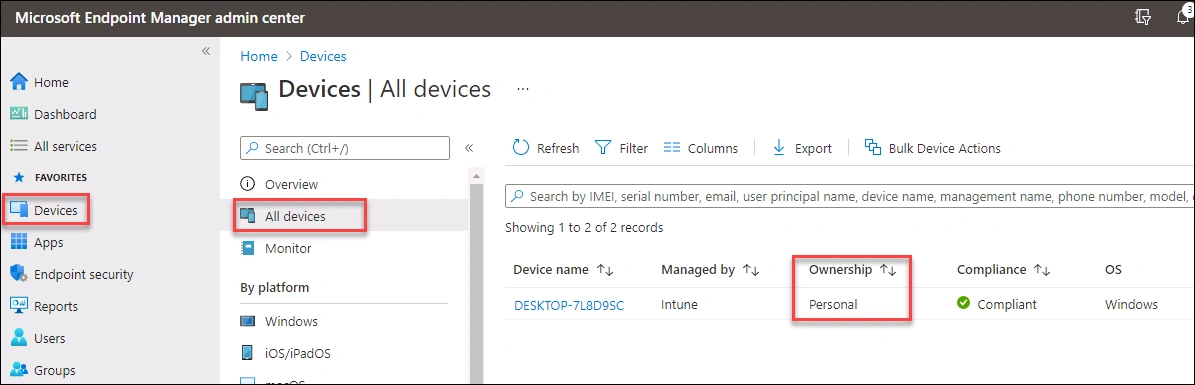Click the Users navigation label
The width and height of the screenshot is (1195, 385).
[x=50, y=338]
